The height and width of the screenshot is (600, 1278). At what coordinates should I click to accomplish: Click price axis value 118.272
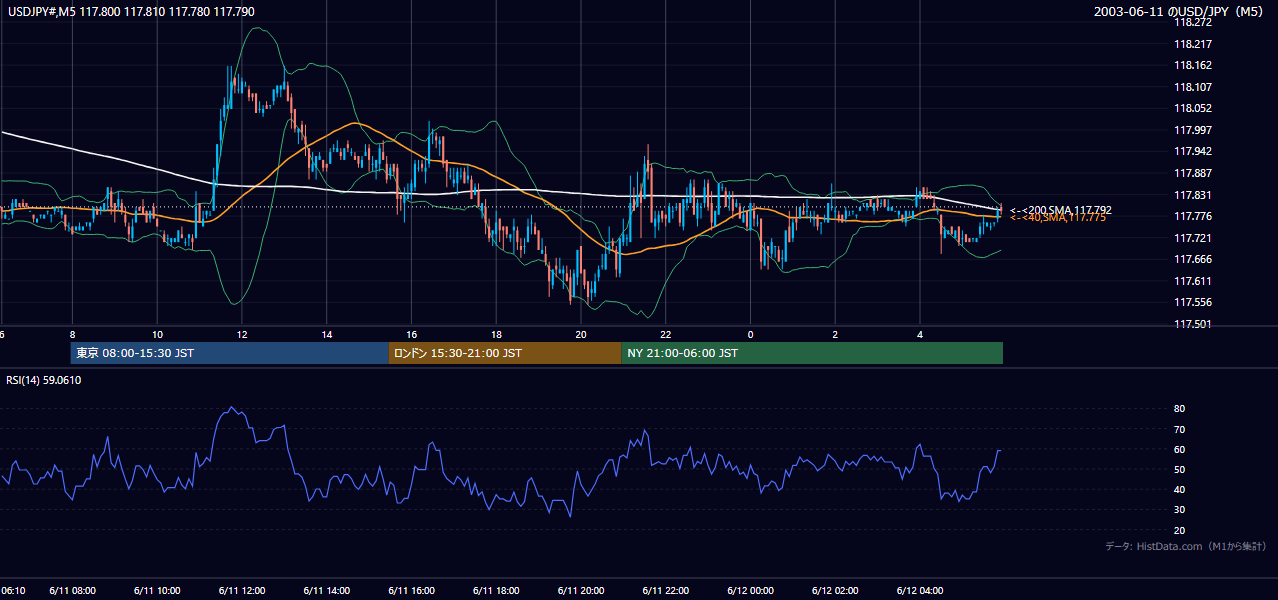(x=1191, y=22)
